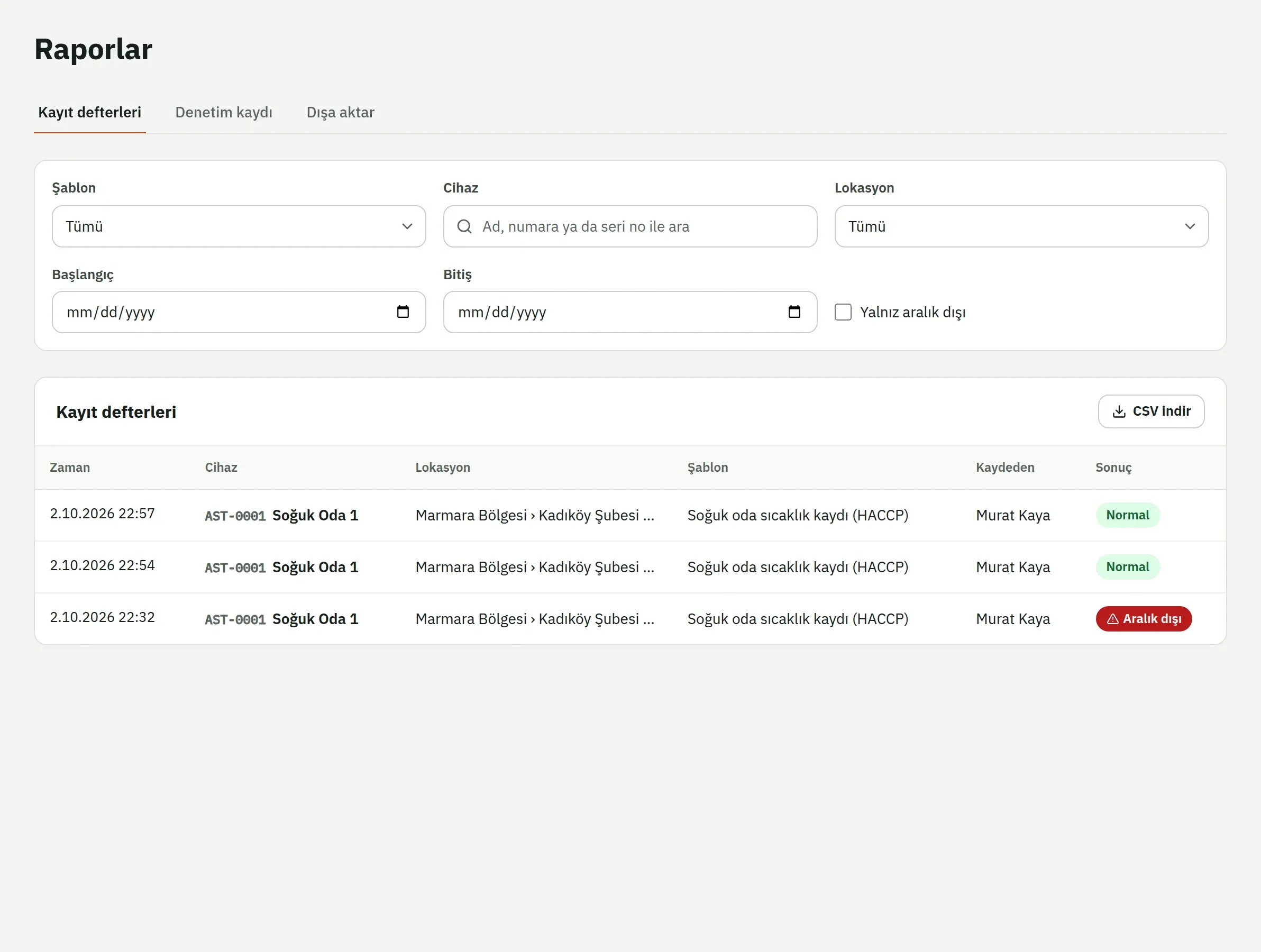Click Murat Kaya in the 22:54 row
Viewport: 1261px width, 952px height.
(x=1012, y=567)
